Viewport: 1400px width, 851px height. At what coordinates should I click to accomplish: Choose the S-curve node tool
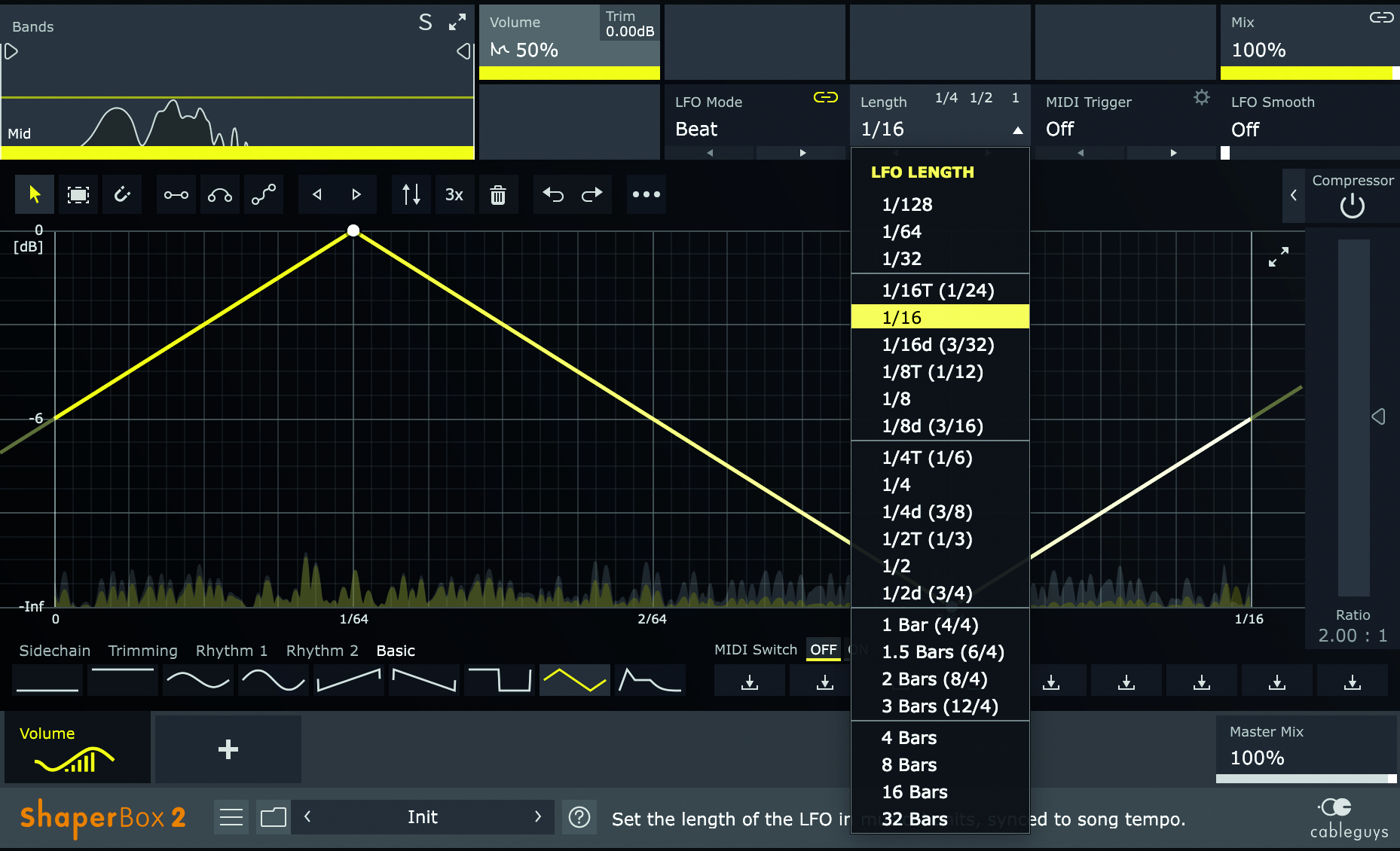pyautogui.click(x=264, y=195)
